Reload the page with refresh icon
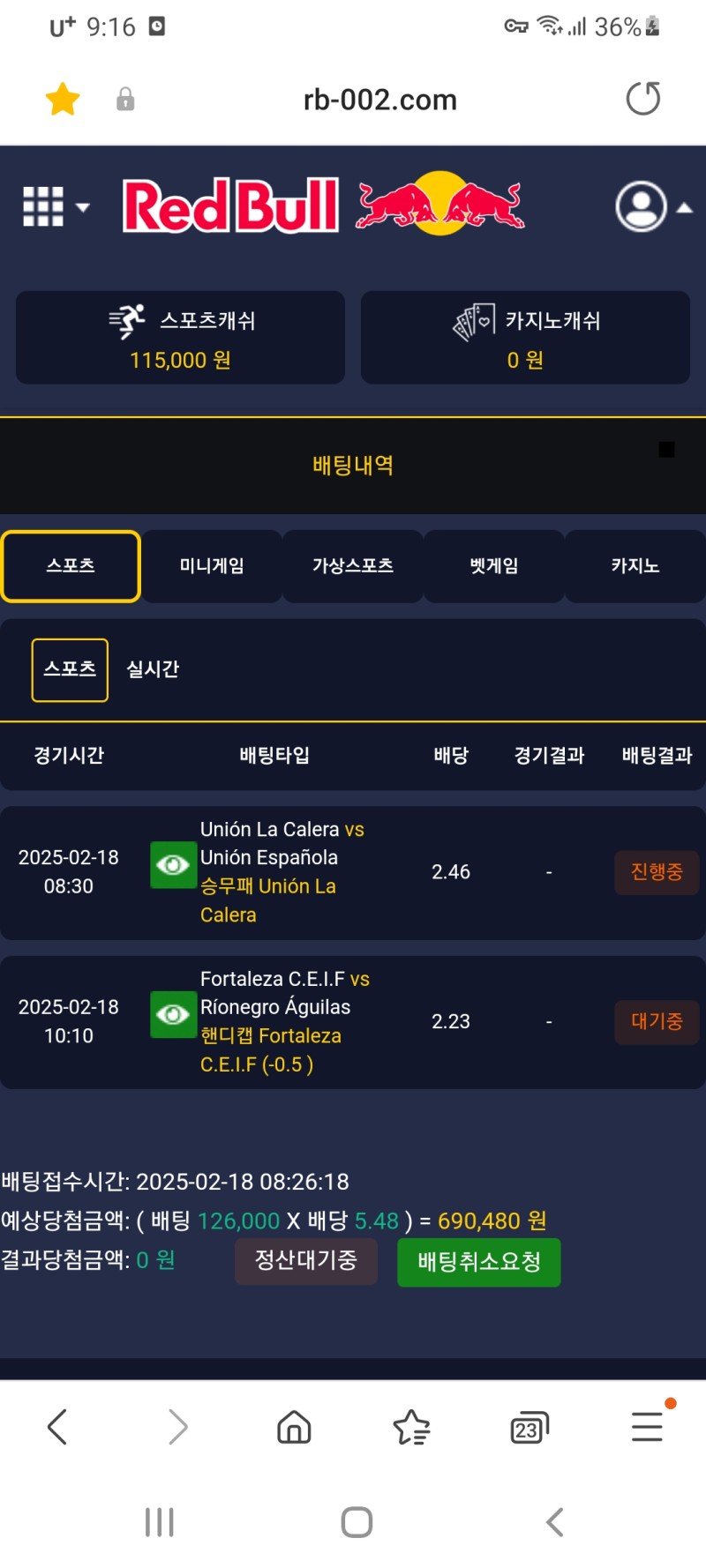Image resolution: width=706 pixels, height=1568 pixels. coord(642,98)
